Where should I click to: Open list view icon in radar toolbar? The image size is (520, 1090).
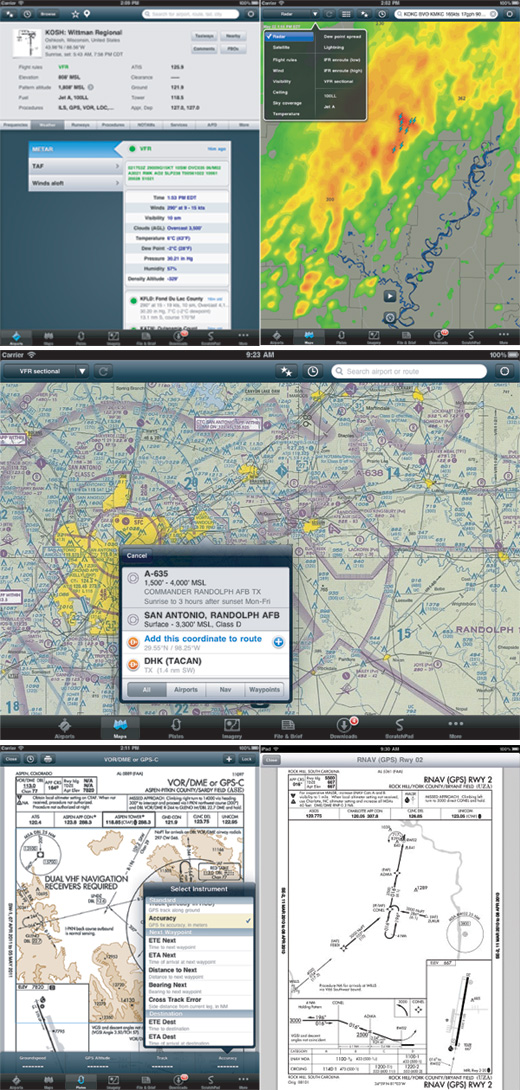coord(346,14)
